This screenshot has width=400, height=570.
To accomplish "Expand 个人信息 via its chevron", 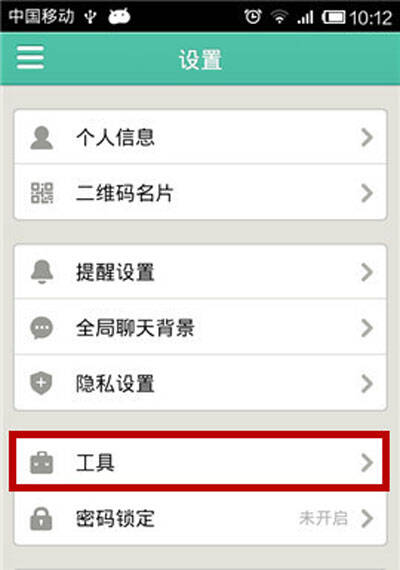I will (367, 137).
